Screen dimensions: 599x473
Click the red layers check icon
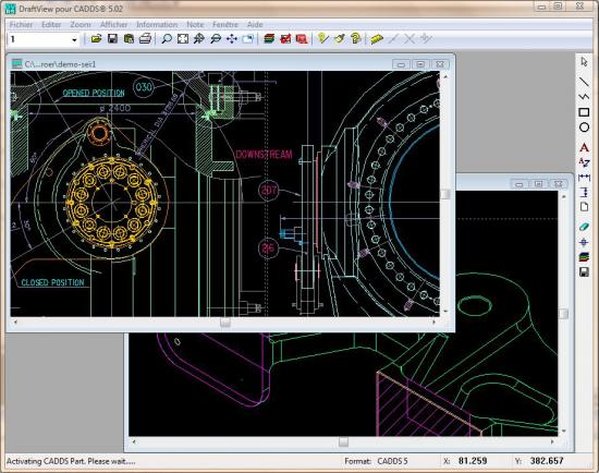coord(285,39)
